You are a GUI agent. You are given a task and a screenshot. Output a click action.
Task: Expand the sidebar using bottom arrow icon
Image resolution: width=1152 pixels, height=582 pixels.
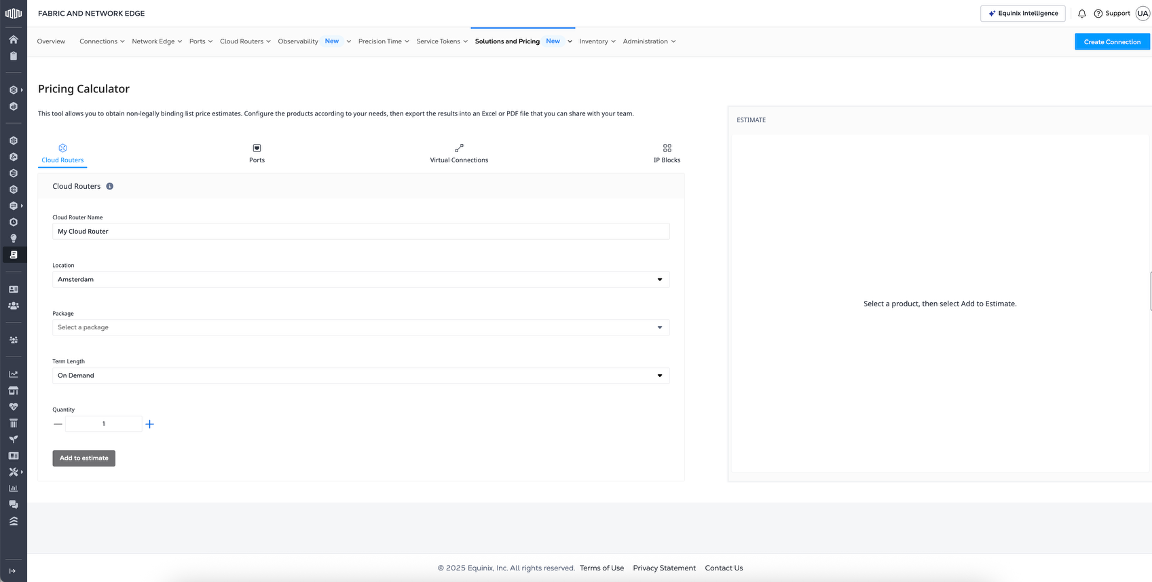[13, 571]
